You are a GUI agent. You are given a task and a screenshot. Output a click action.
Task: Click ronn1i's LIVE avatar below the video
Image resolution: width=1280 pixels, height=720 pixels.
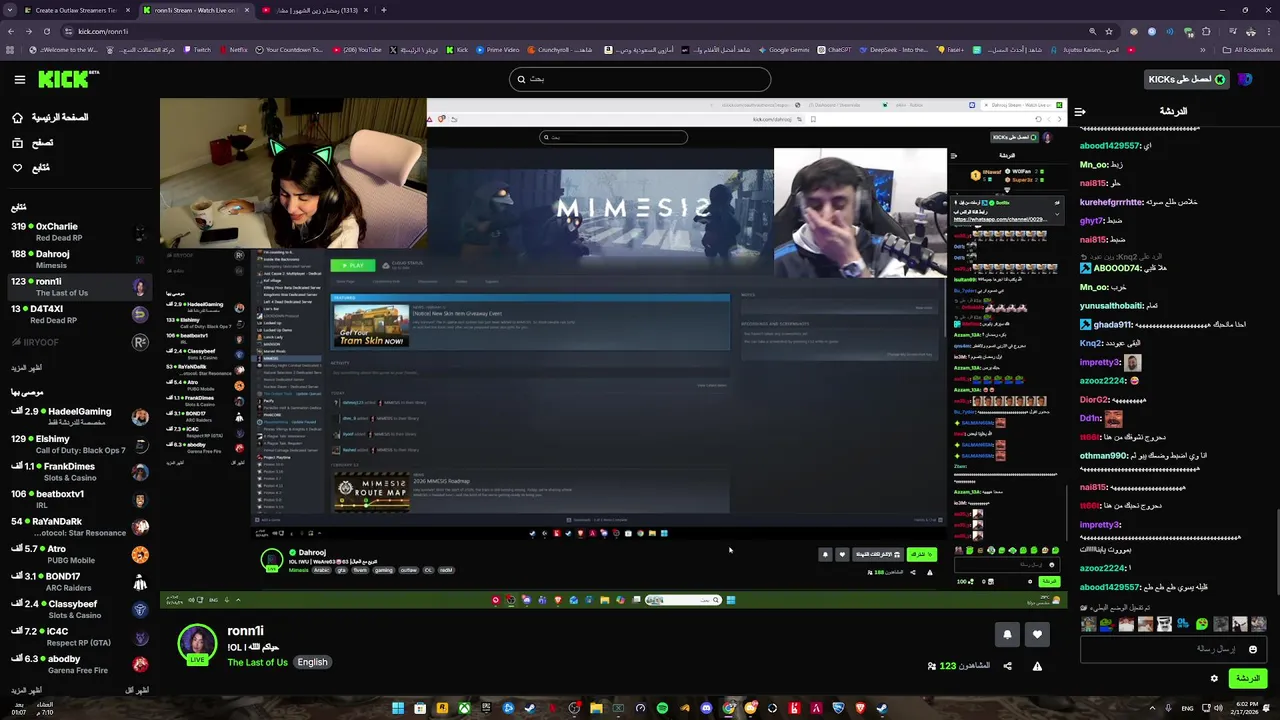[x=197, y=645]
